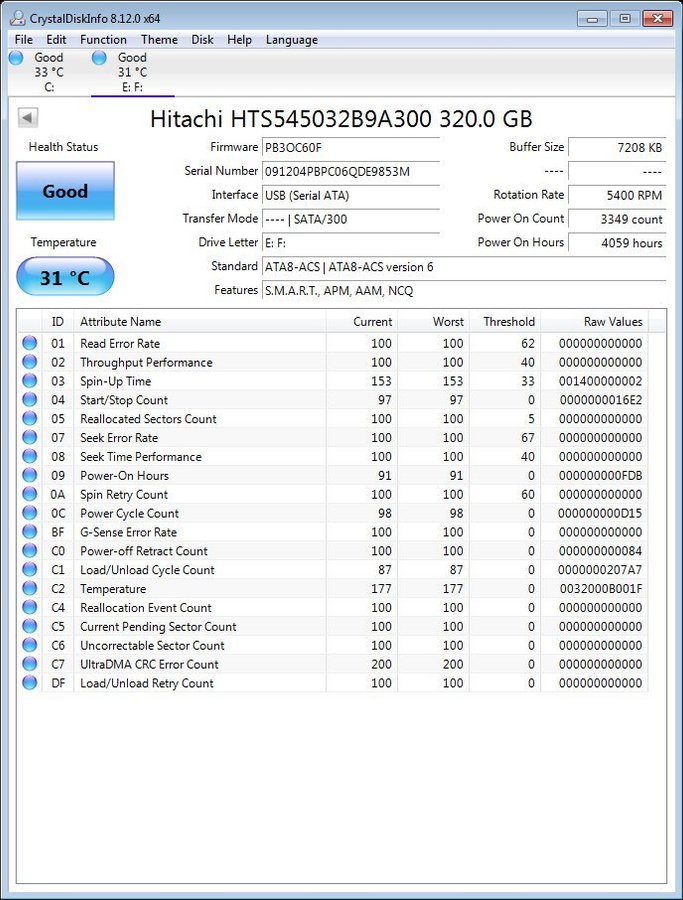Viewport: 683px width, 900px height.
Task: Click the Threshold column header
Action: pos(505,321)
